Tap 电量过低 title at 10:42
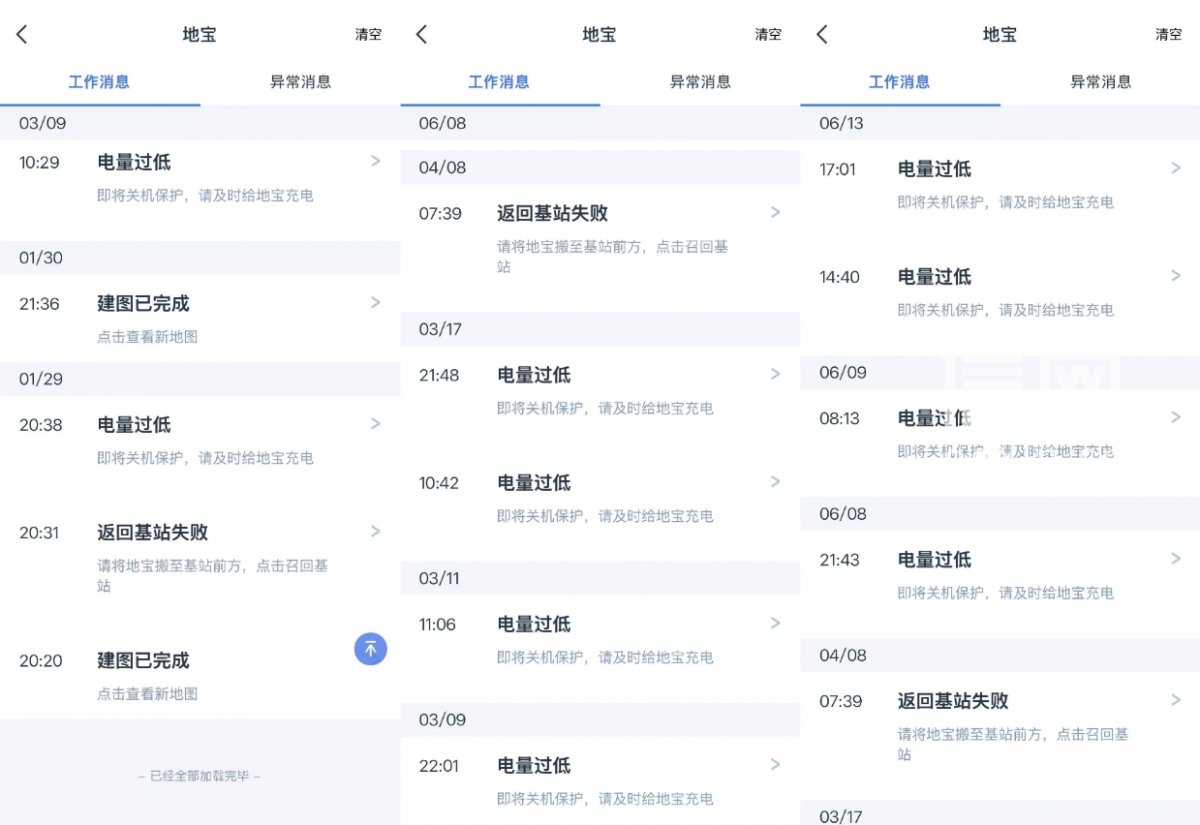The height and width of the screenshot is (825, 1200). (x=534, y=483)
